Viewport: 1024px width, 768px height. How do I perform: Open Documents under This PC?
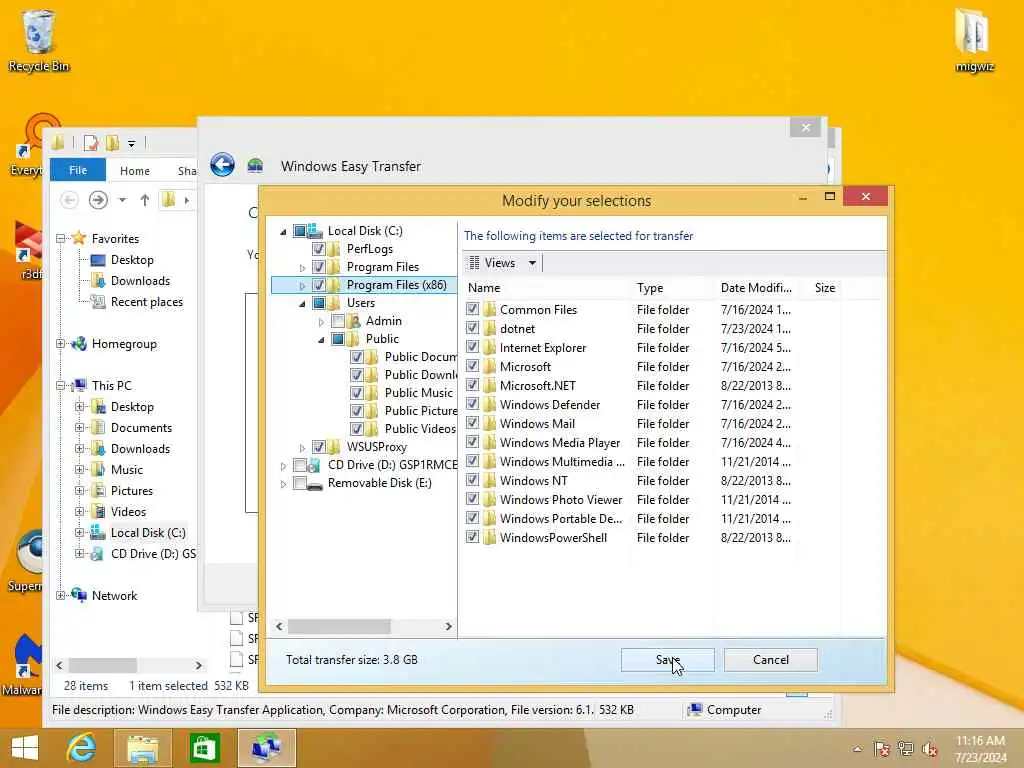tap(132, 427)
